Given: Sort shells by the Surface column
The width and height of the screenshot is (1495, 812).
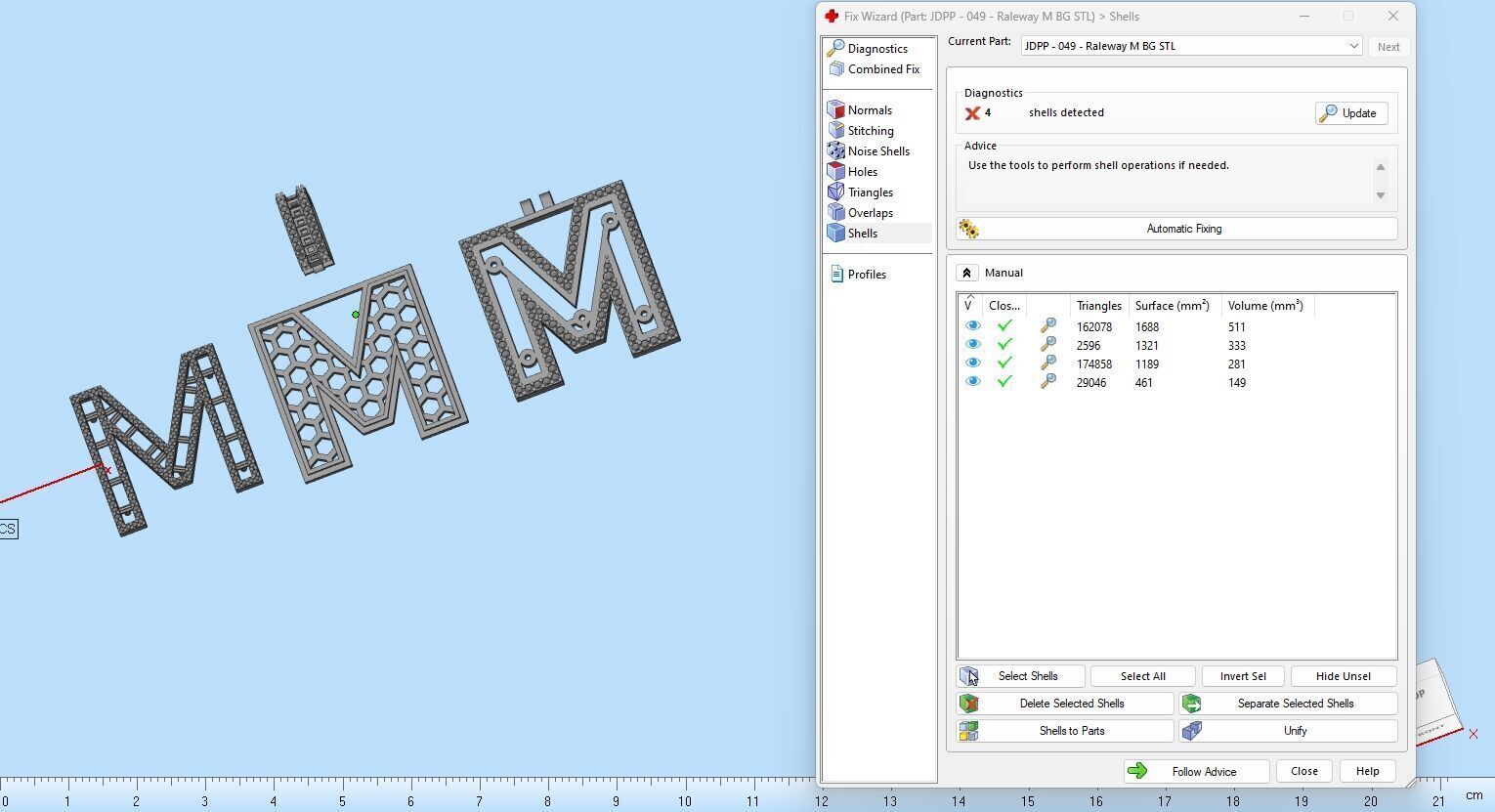Looking at the screenshot, I should point(1173,306).
